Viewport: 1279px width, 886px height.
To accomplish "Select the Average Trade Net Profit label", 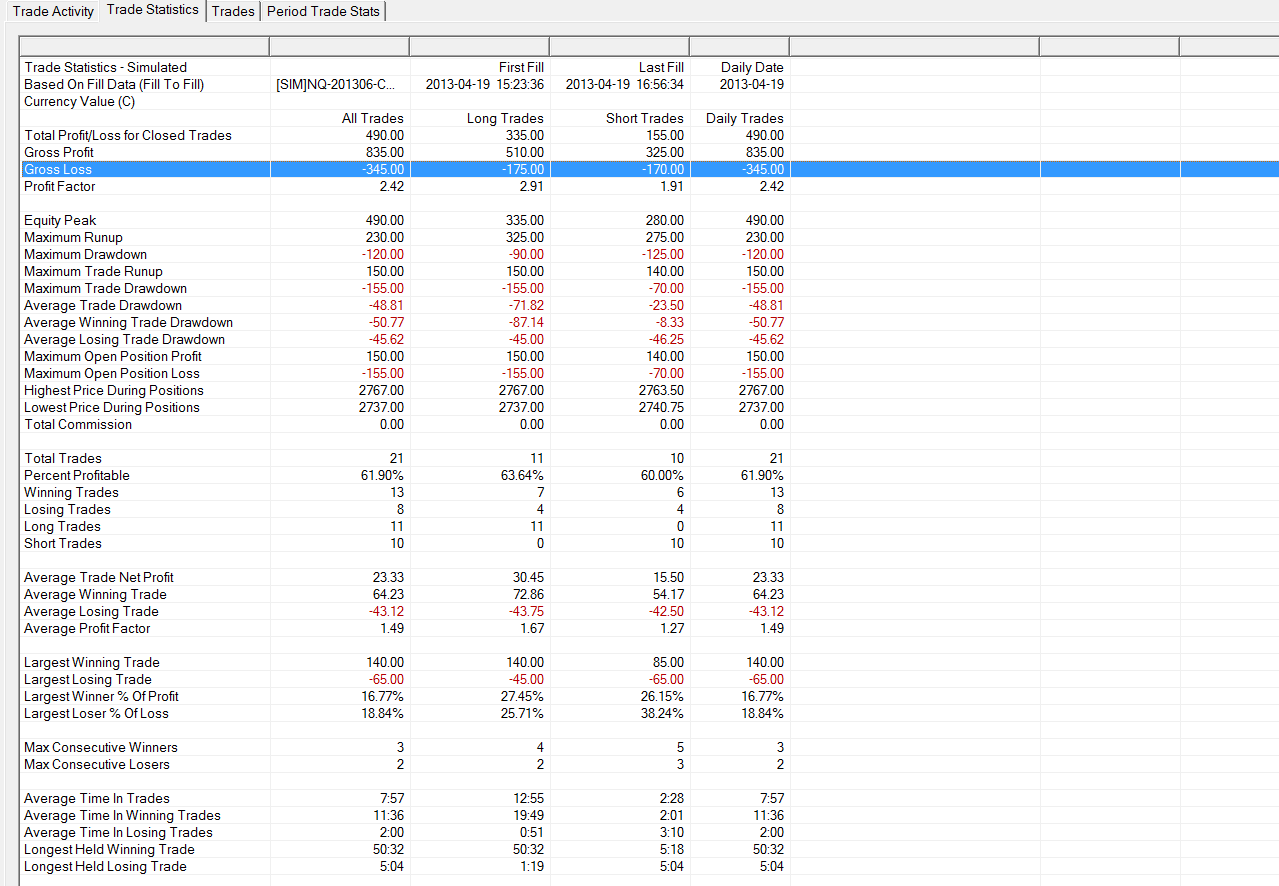I will pos(99,578).
